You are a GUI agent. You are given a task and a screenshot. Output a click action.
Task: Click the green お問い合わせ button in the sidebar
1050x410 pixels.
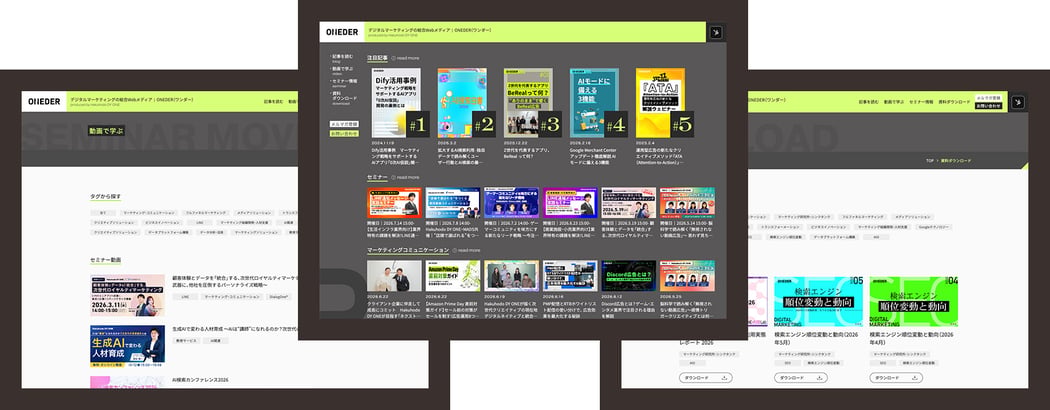pyautogui.click(x=344, y=133)
